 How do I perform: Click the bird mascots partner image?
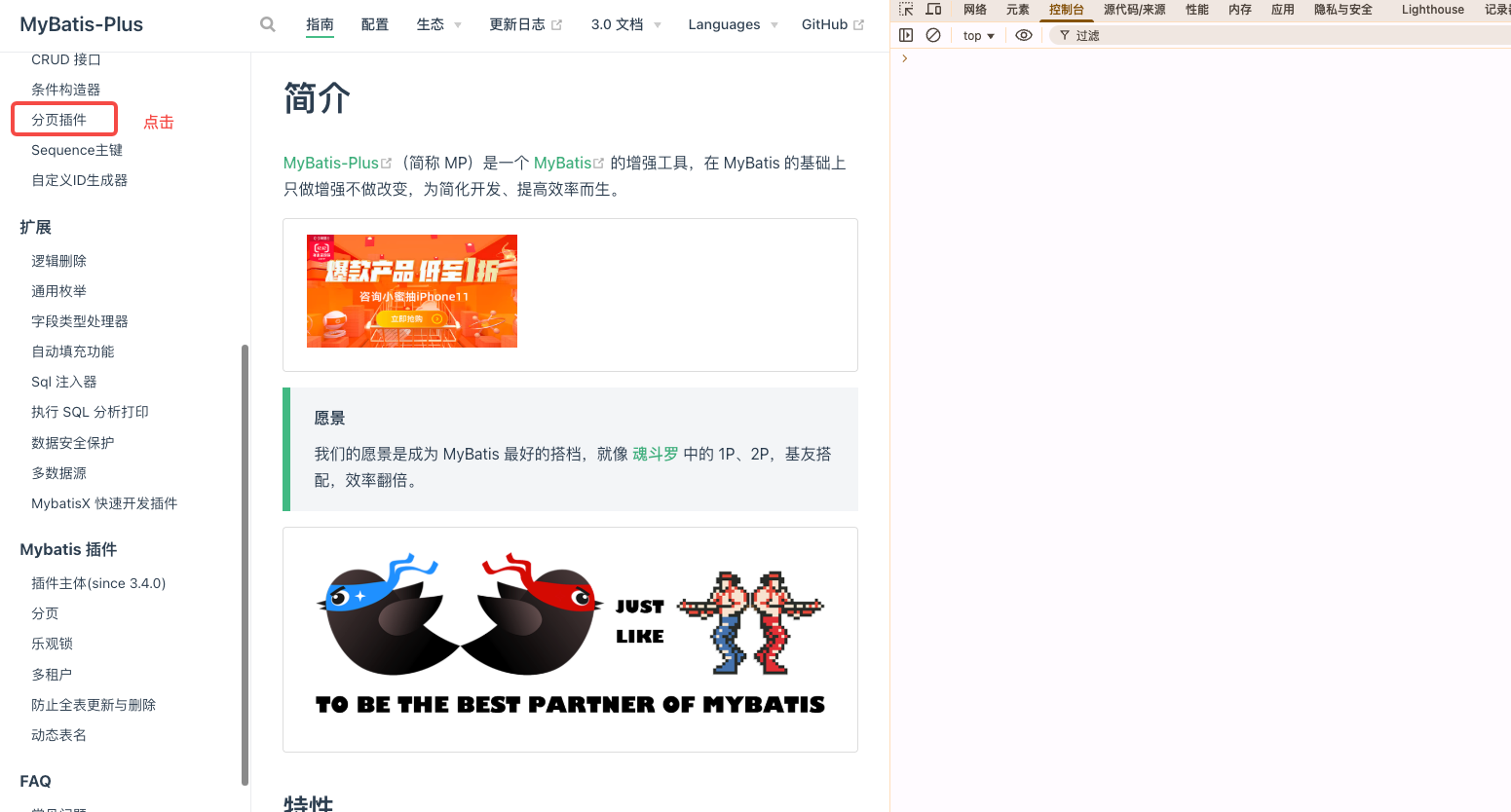click(x=570, y=635)
